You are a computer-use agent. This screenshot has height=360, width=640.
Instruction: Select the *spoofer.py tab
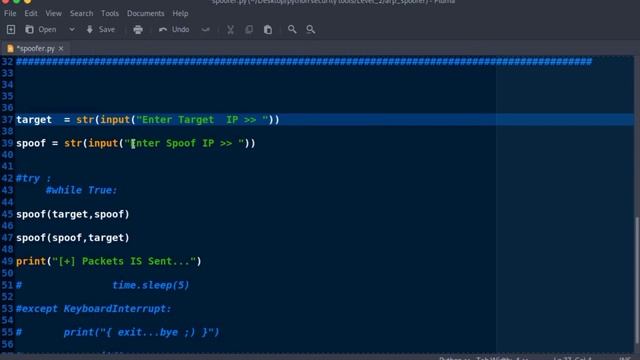(35, 49)
